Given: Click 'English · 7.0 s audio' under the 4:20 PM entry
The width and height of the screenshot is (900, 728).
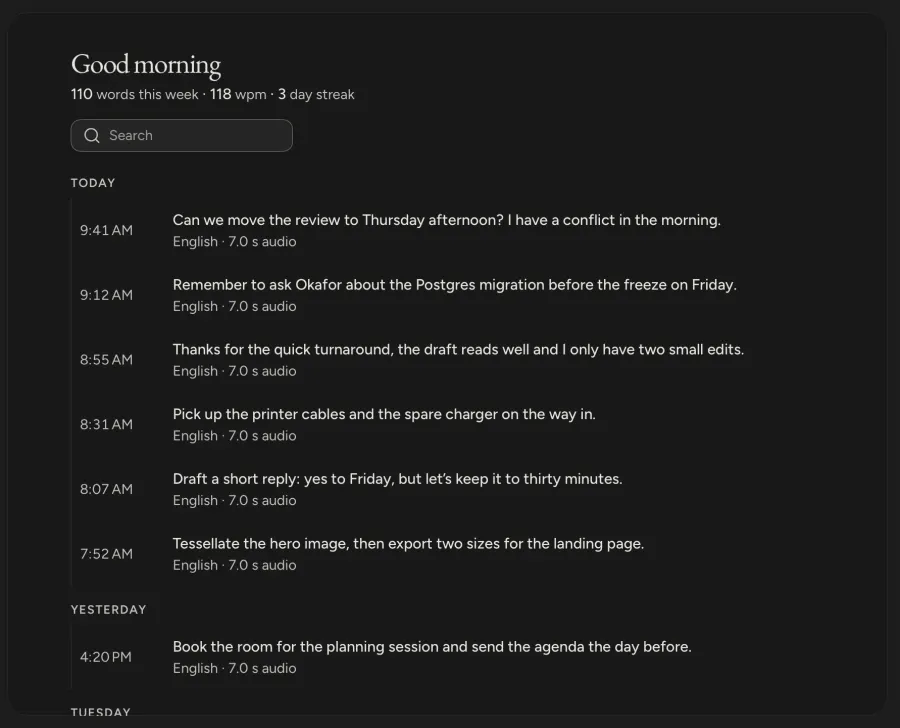Looking at the screenshot, I should 234,669.
